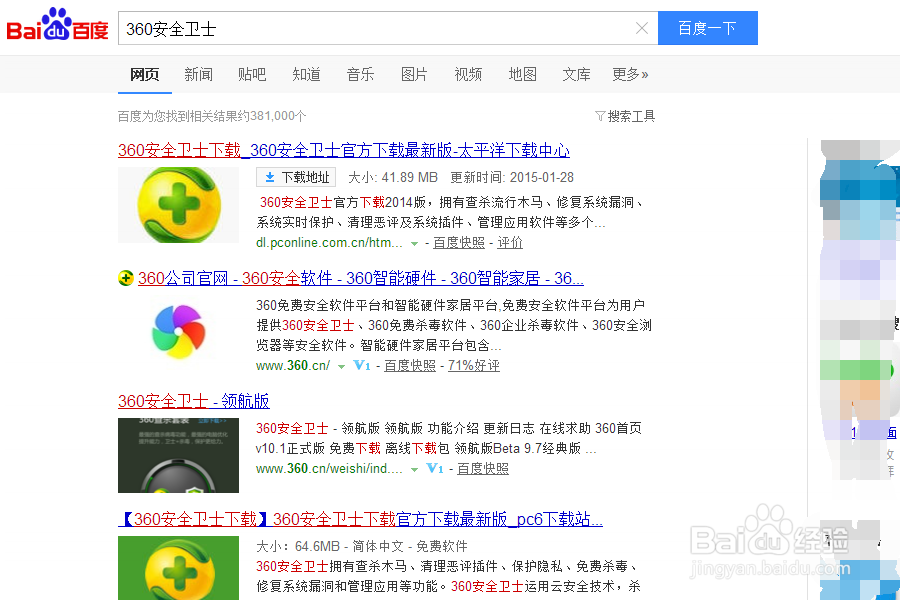
Task: Click the 评价 link
Action: (x=510, y=243)
